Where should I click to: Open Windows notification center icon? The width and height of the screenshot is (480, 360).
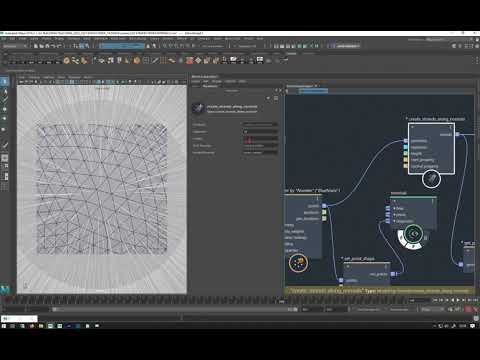click(473, 326)
